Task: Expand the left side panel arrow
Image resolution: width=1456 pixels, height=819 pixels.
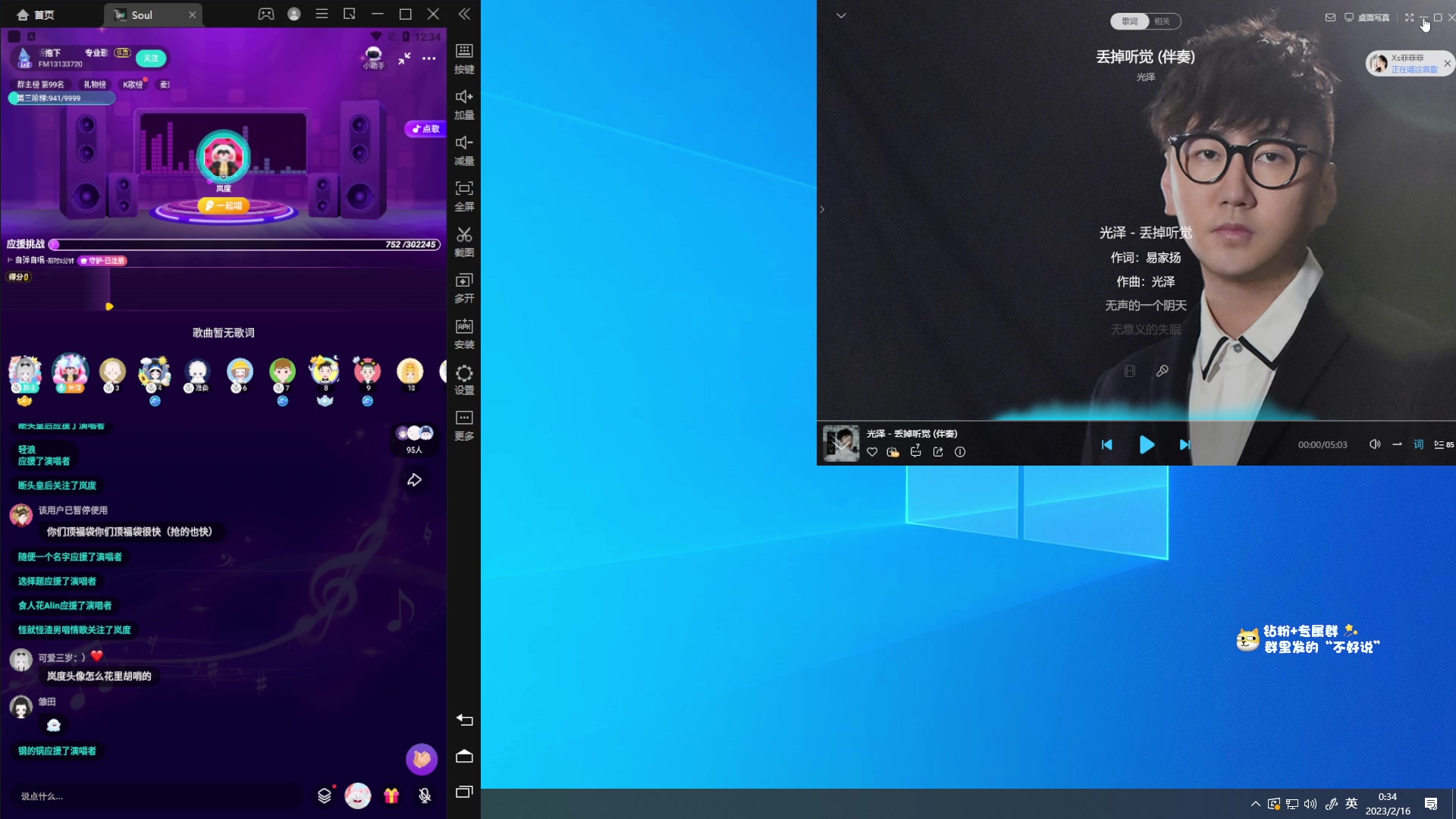Action: [822, 209]
